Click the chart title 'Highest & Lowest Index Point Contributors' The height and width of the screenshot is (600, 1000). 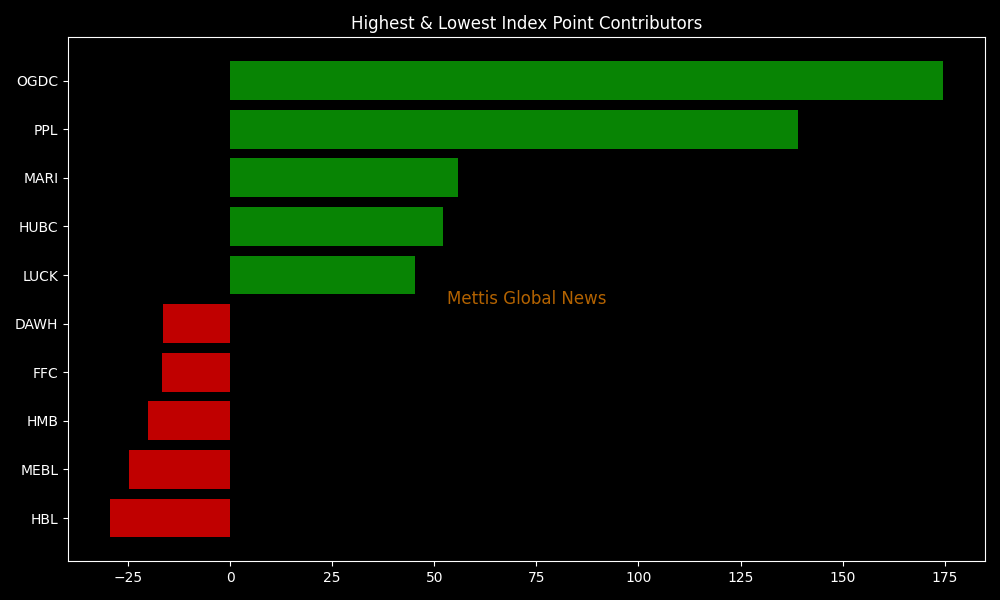tap(526, 23)
